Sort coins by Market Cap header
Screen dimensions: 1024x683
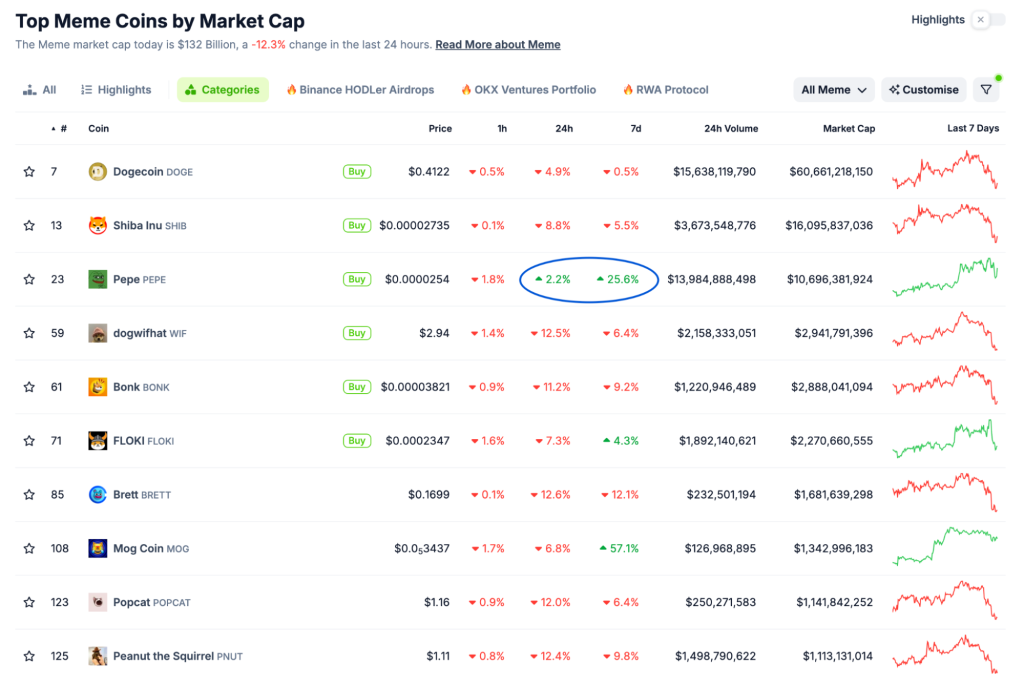(849, 129)
